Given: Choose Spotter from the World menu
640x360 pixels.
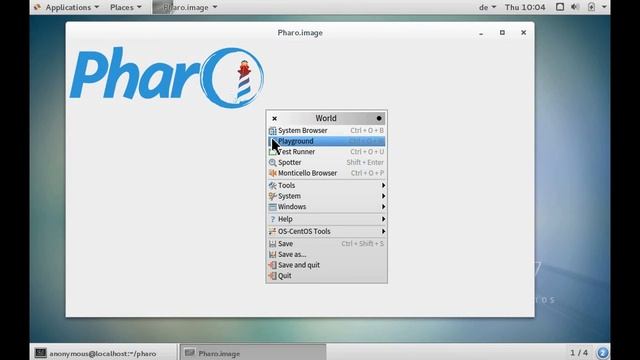Looking at the screenshot, I should pos(327,162).
